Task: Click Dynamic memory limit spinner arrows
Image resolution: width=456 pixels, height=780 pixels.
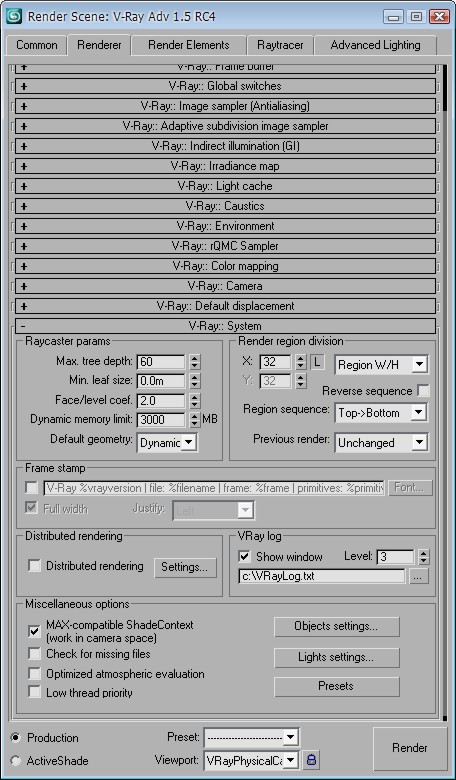Action: [x=195, y=420]
